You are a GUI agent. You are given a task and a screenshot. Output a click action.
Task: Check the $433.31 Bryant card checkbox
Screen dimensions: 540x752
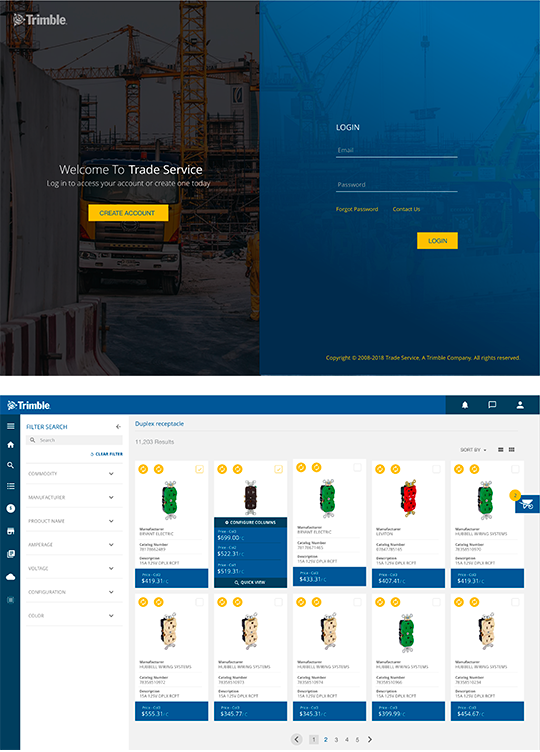pyautogui.click(x=357, y=467)
